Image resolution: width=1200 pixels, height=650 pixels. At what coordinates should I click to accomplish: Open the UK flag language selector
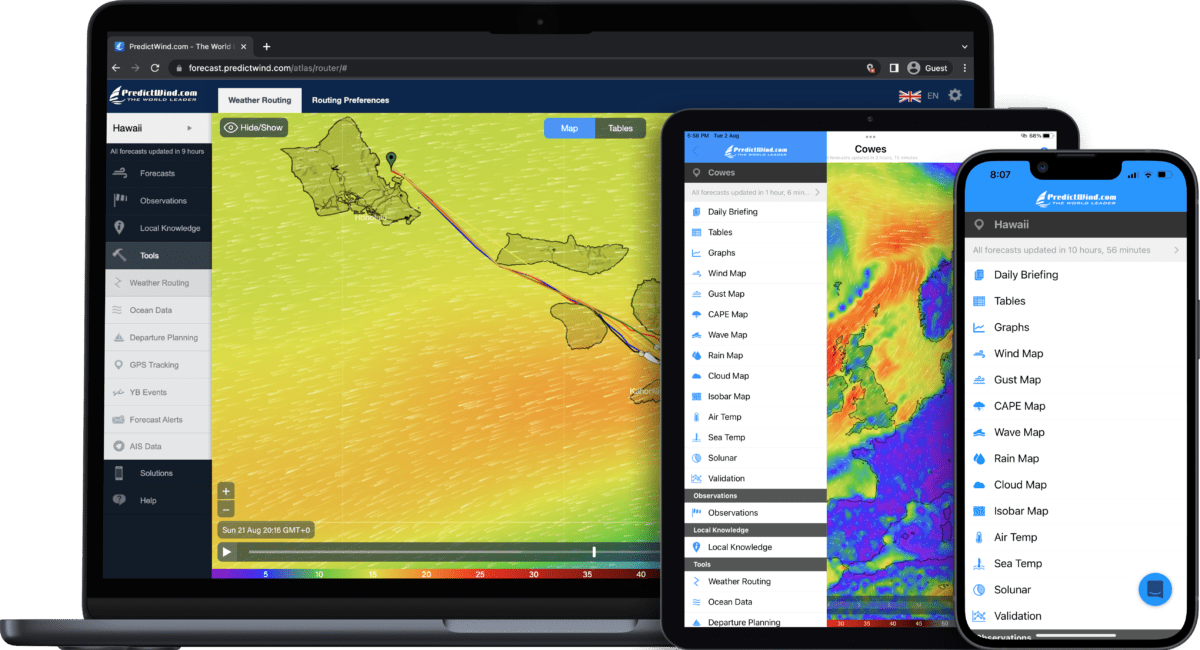[x=910, y=96]
